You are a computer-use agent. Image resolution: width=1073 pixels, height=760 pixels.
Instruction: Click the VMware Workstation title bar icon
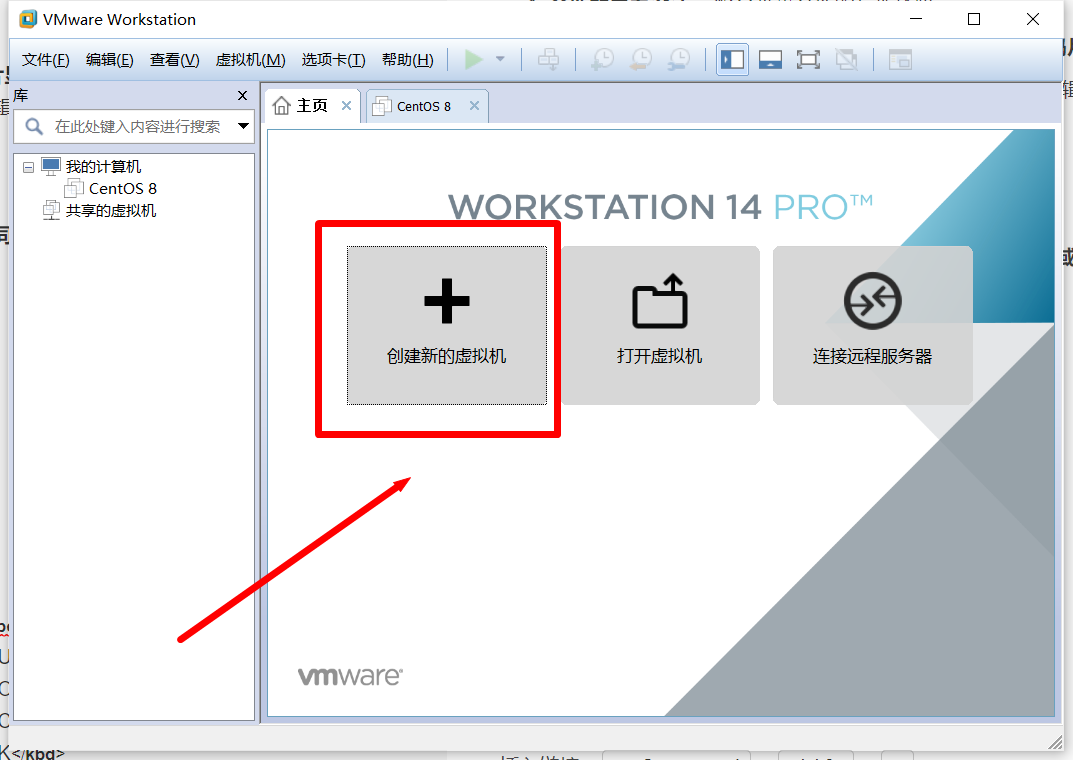[28, 19]
